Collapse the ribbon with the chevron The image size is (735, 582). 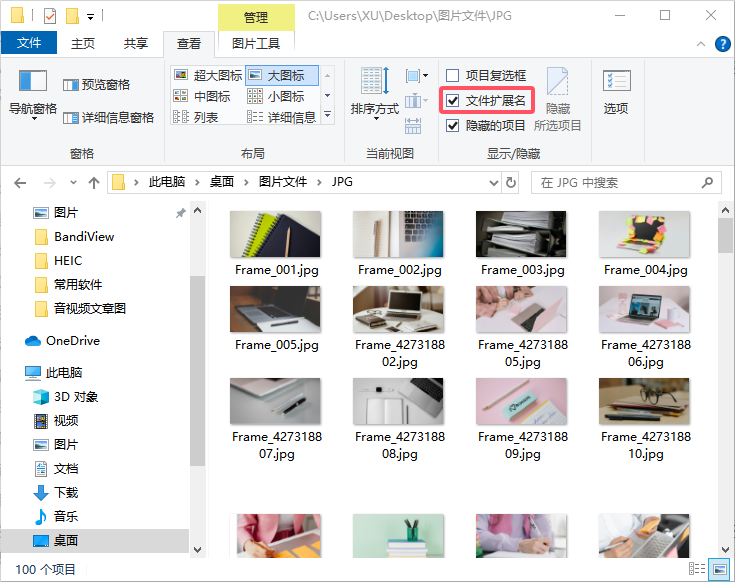[x=701, y=44]
